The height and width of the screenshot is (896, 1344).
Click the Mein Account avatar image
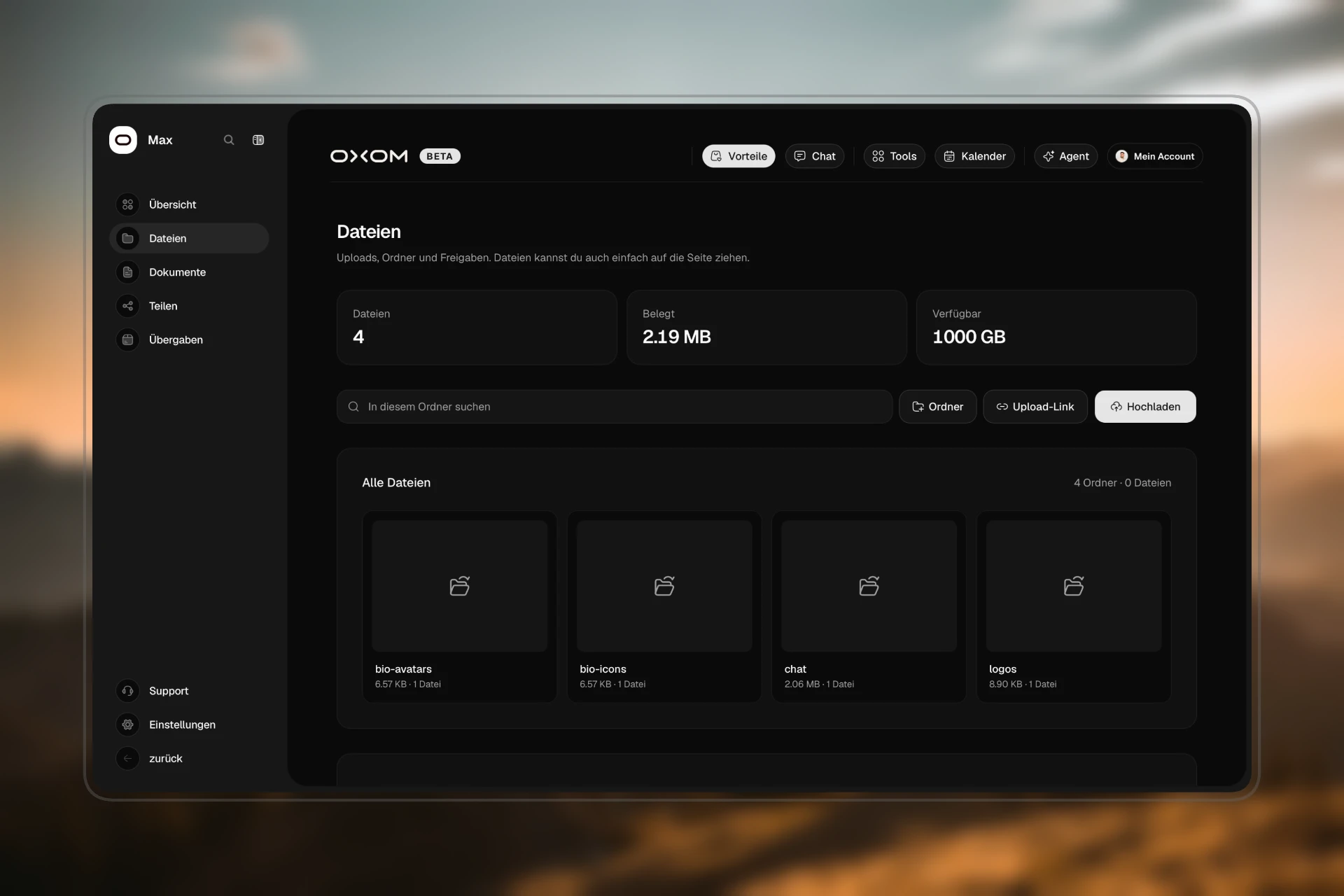click(1121, 156)
